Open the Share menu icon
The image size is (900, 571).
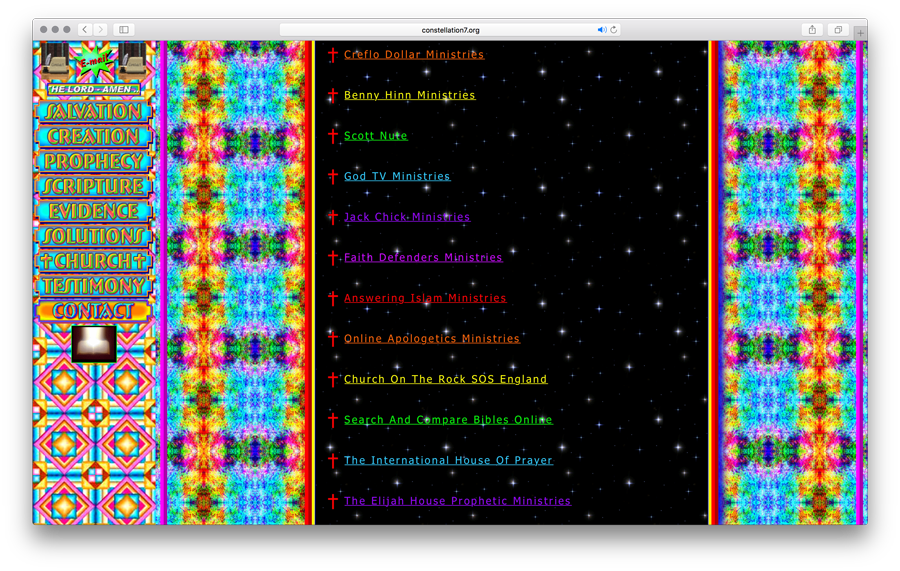[812, 30]
